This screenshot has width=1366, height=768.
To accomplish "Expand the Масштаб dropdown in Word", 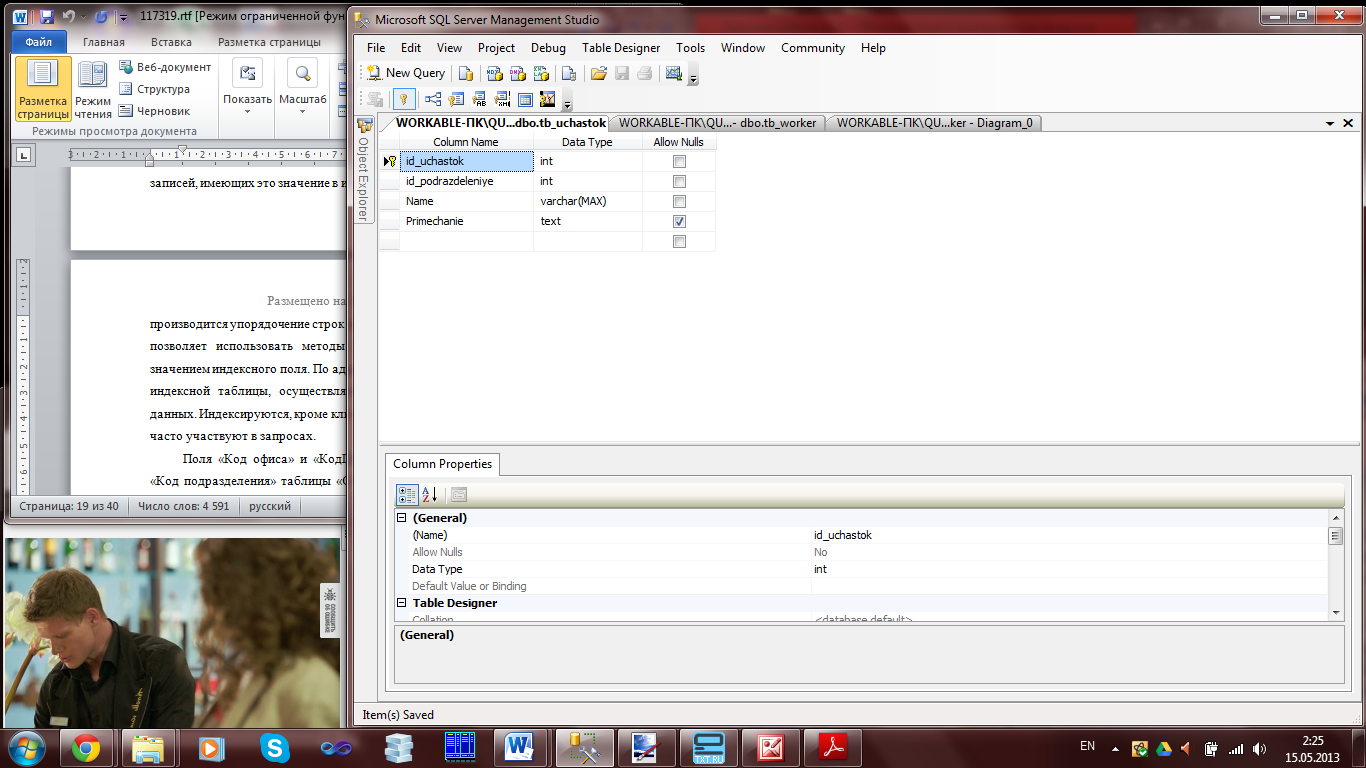I will [x=302, y=89].
